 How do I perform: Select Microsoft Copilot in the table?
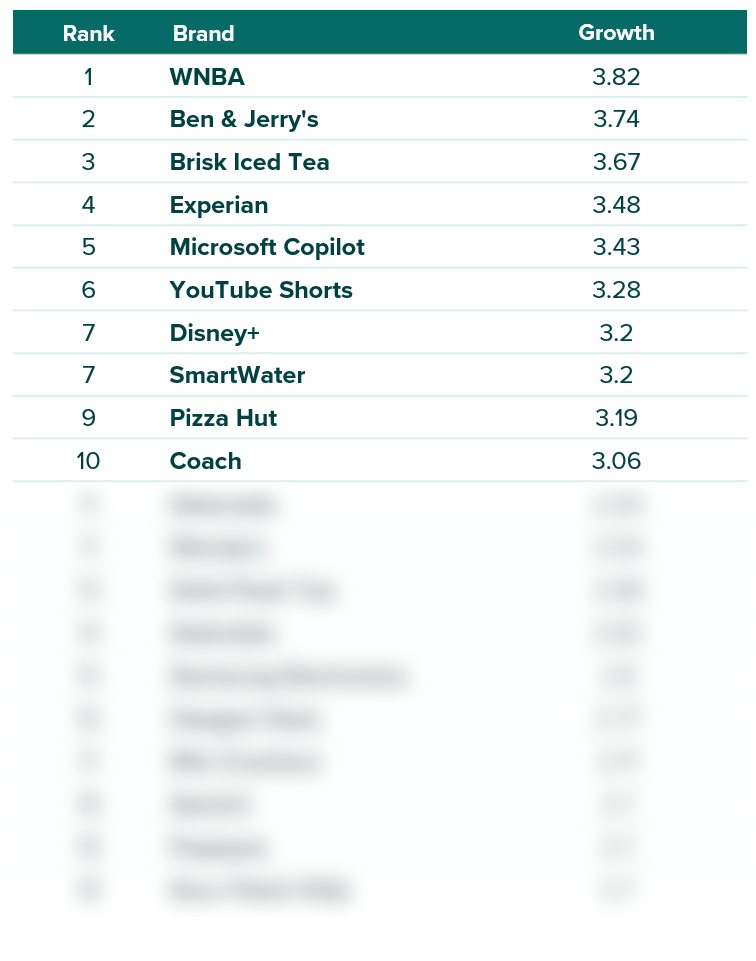tap(266, 247)
